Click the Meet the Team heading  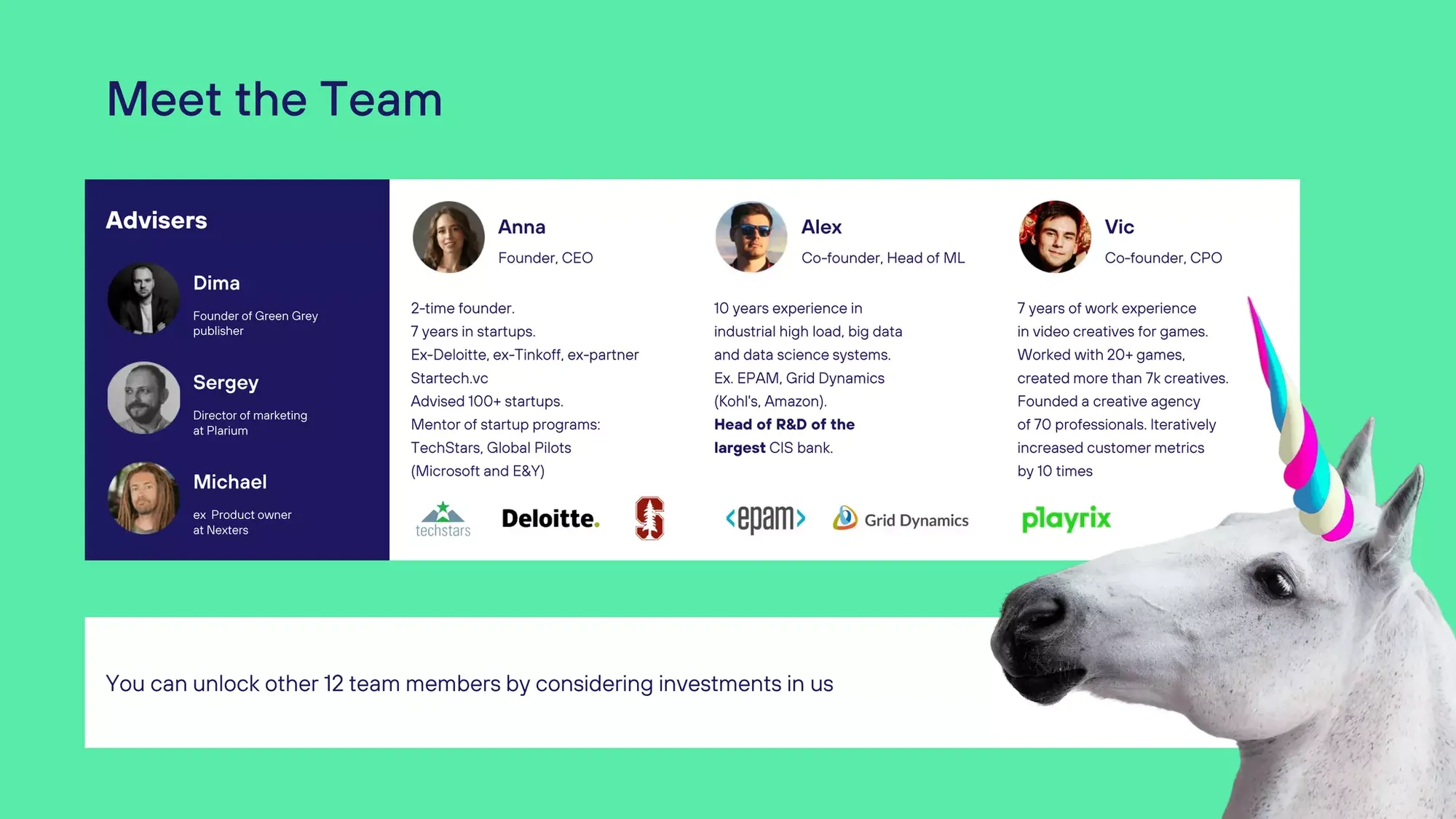pyautogui.click(x=275, y=97)
